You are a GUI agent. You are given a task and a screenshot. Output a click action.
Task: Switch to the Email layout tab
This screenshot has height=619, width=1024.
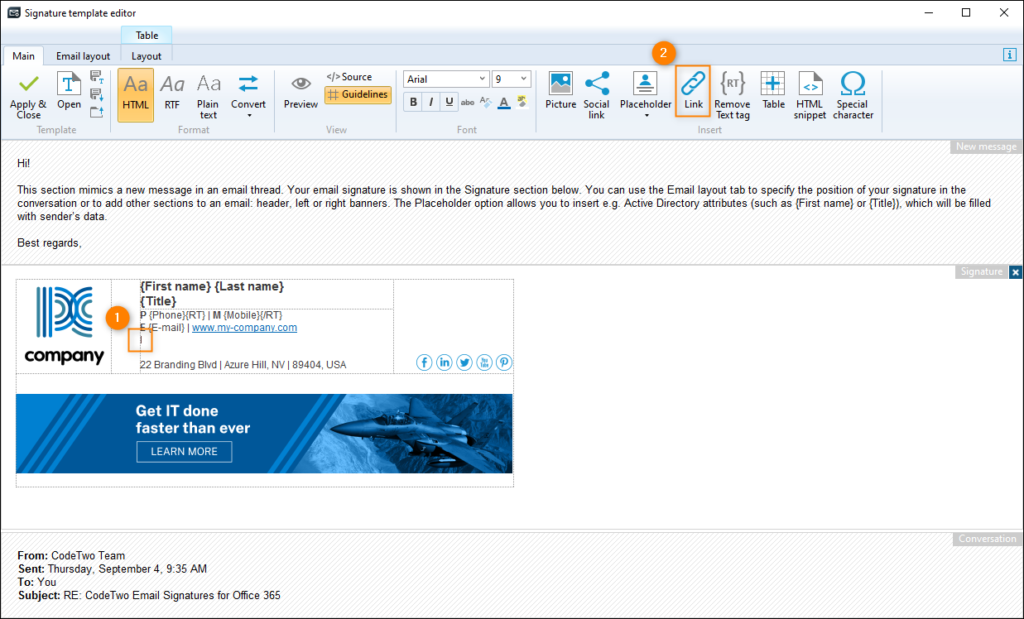83,55
